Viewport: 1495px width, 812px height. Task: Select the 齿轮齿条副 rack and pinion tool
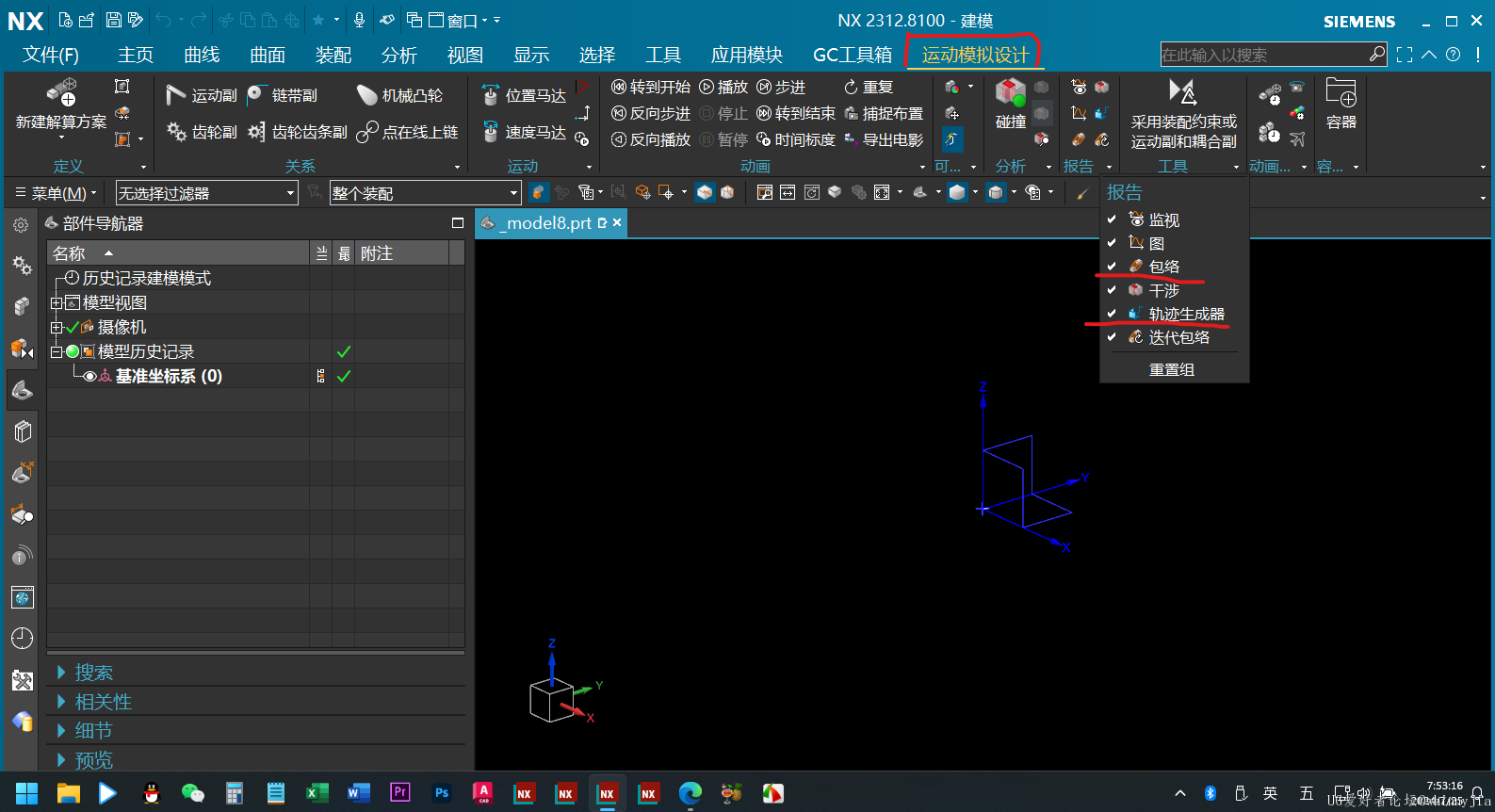pos(298,132)
